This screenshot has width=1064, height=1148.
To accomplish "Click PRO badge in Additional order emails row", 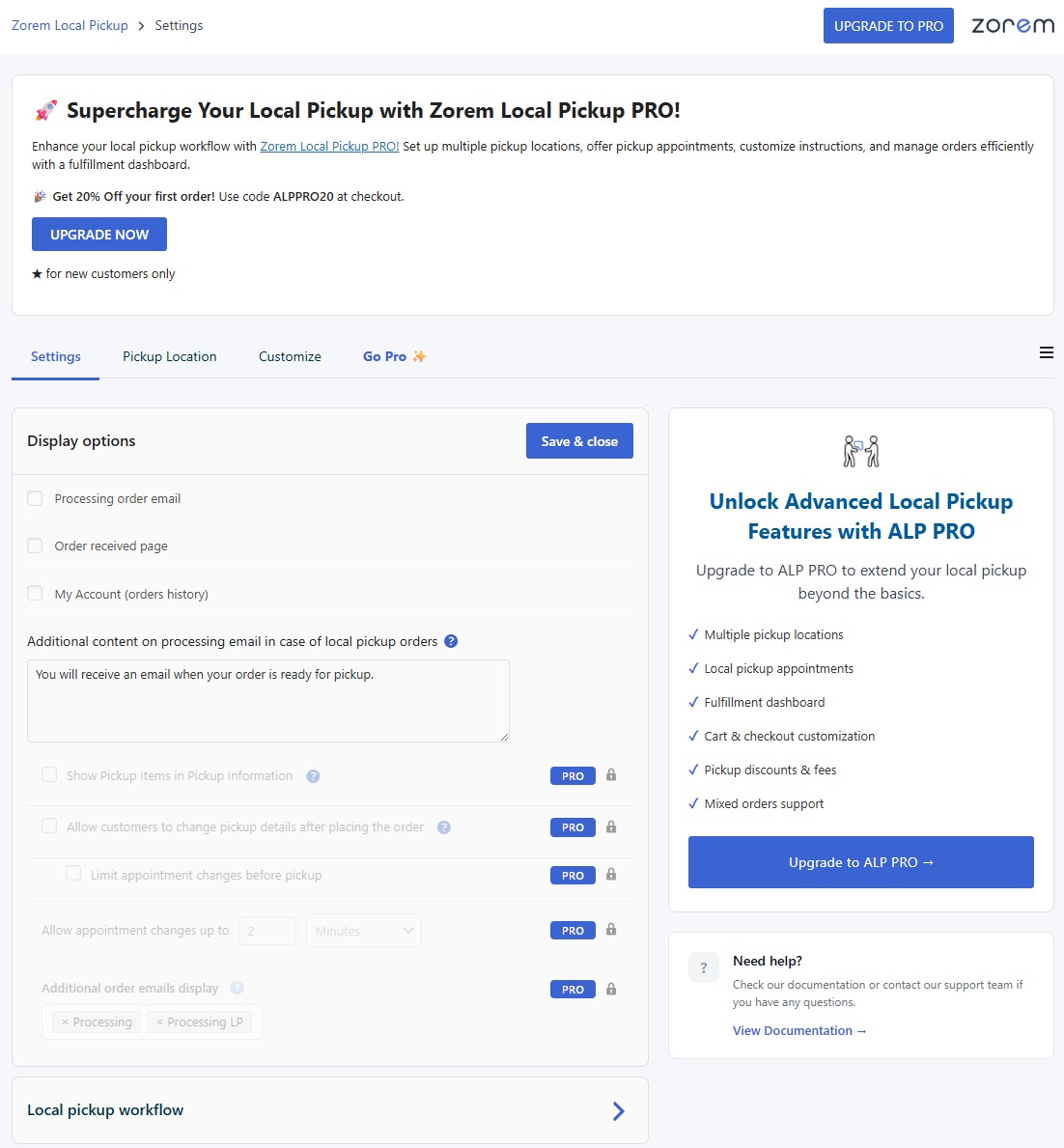I will click(573, 989).
